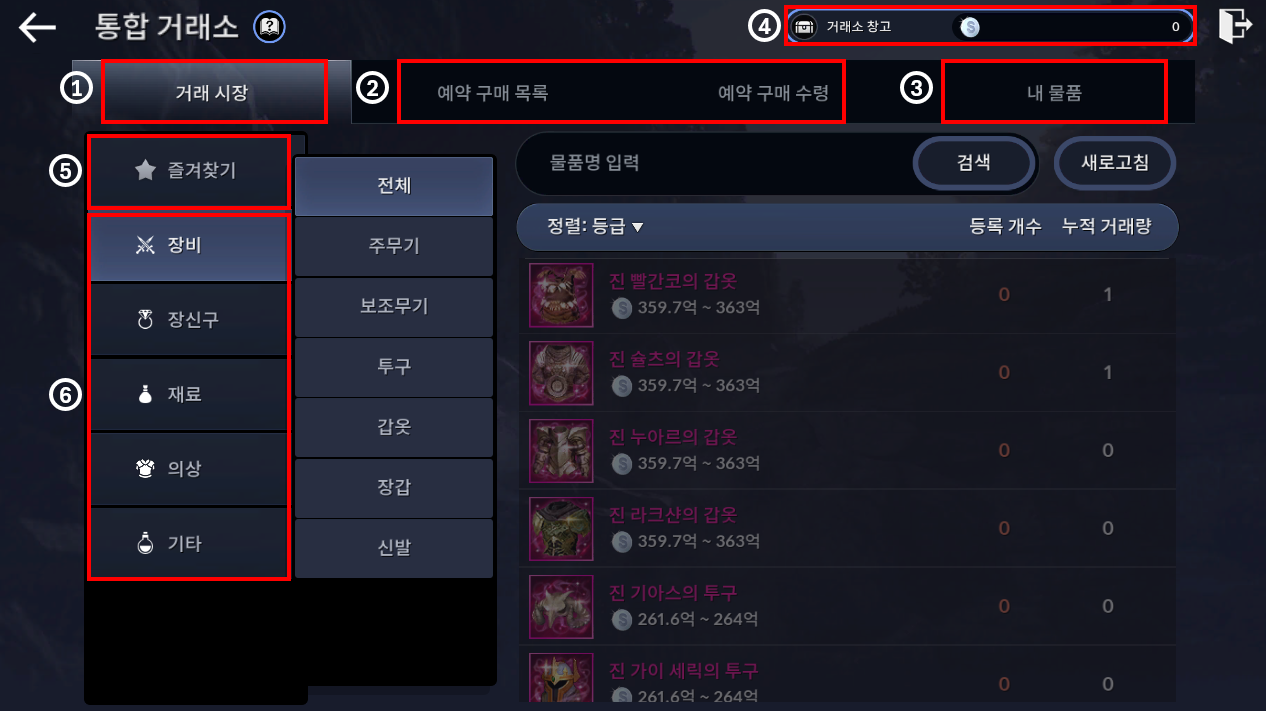This screenshot has width=1266, height=711.
Task: Open the 기타 potion category
Action: (x=190, y=543)
